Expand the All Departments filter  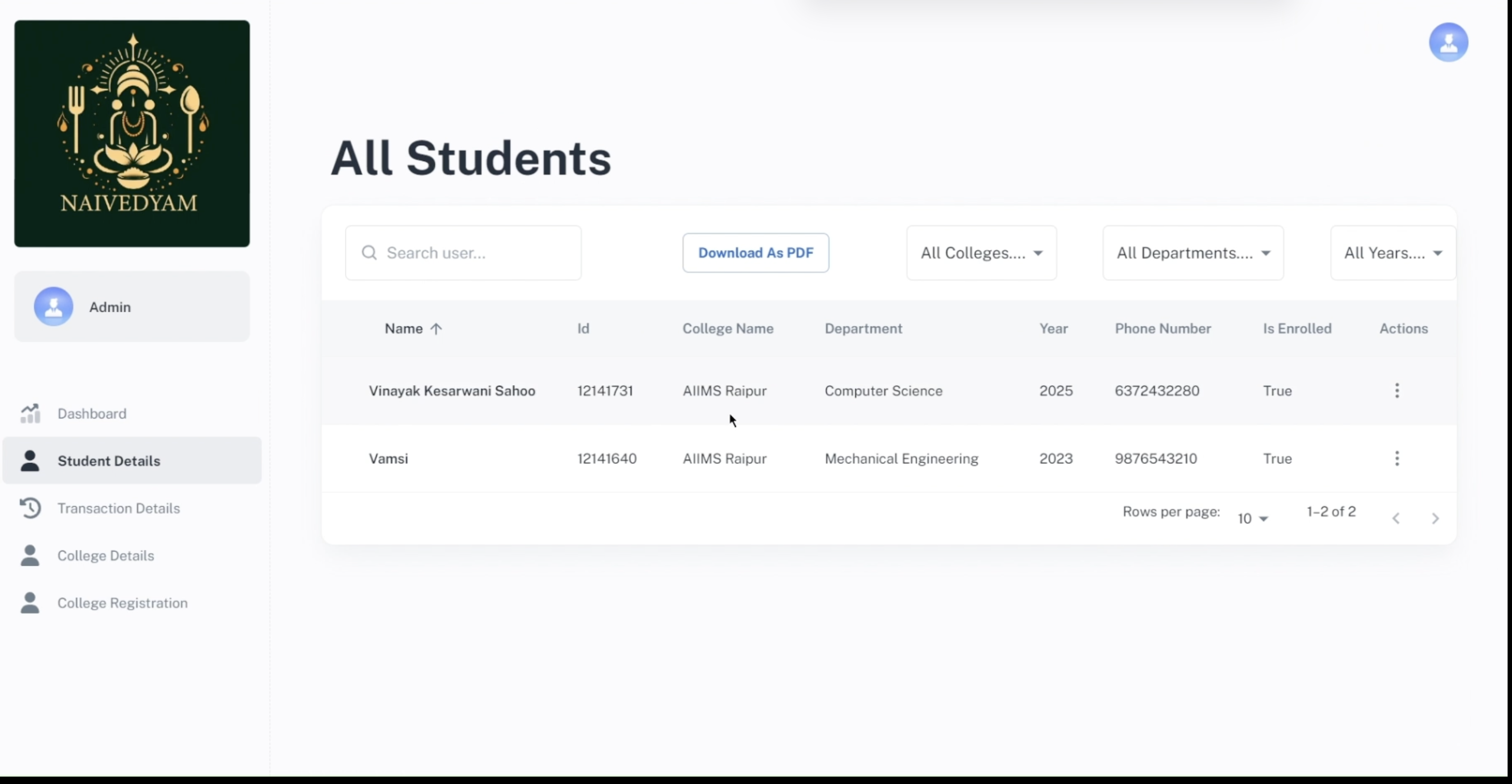pyautogui.click(x=1193, y=253)
